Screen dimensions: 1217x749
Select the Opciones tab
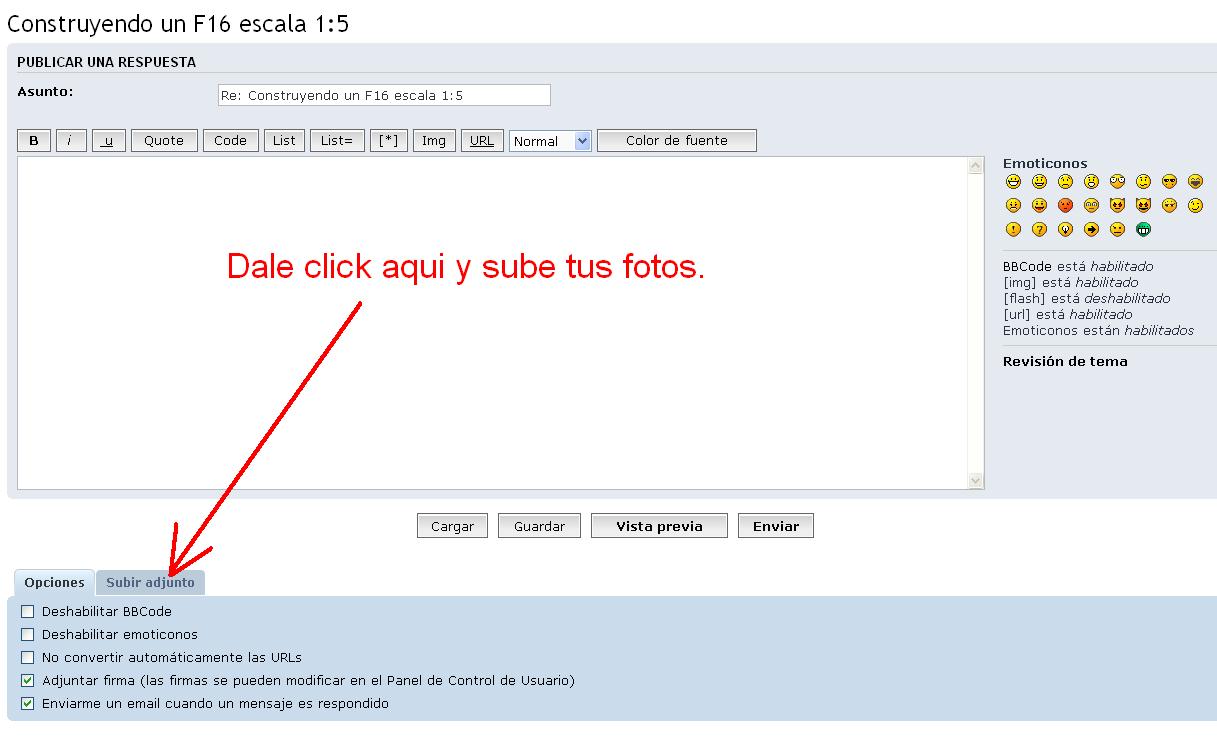[54, 582]
